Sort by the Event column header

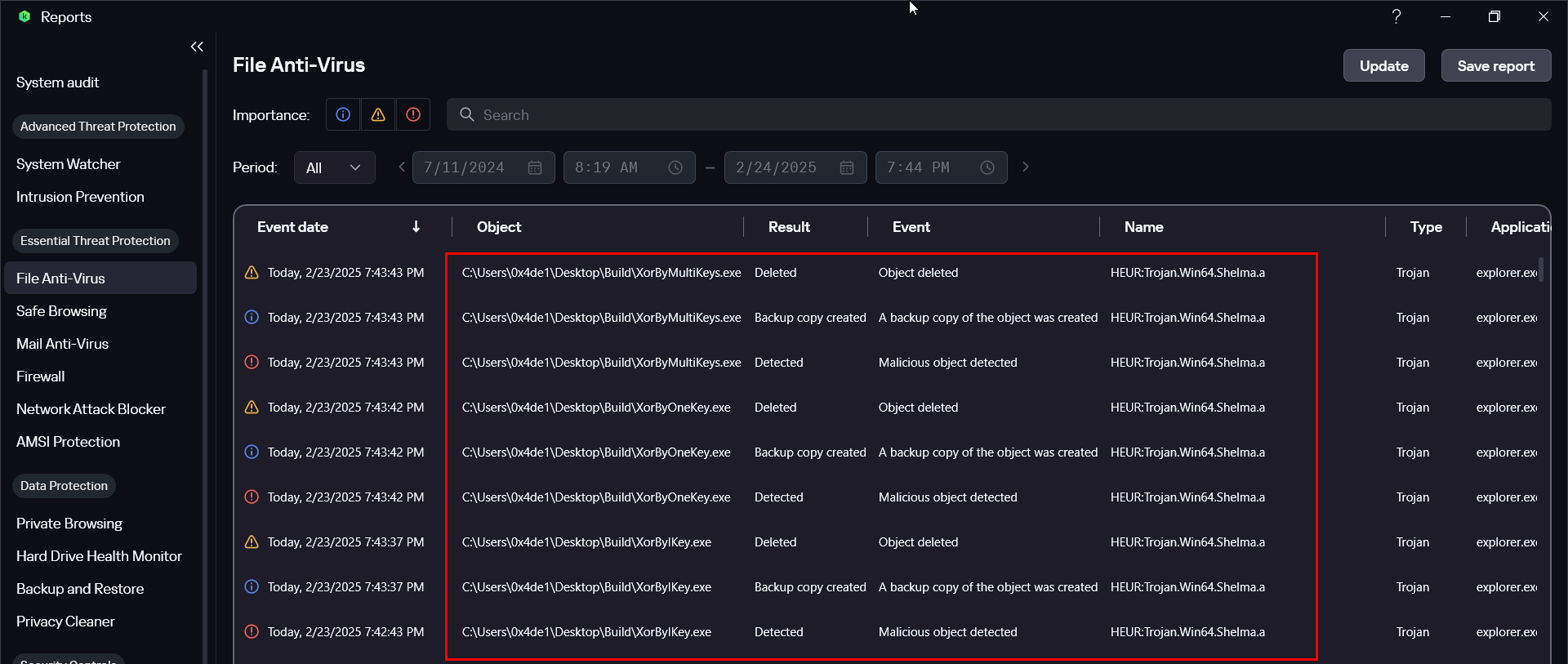tap(911, 227)
